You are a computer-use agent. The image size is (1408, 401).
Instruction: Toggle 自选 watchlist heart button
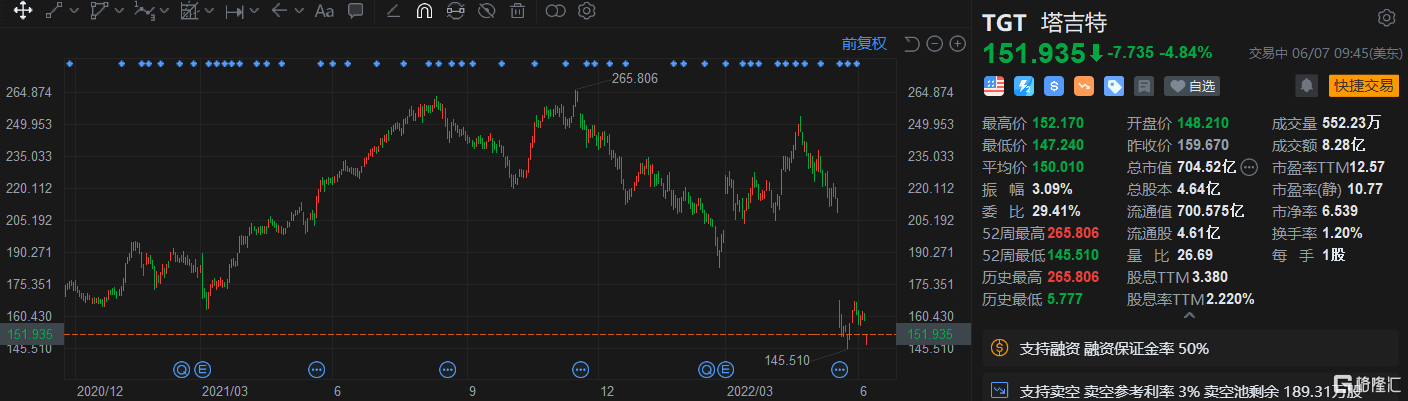tap(1192, 86)
